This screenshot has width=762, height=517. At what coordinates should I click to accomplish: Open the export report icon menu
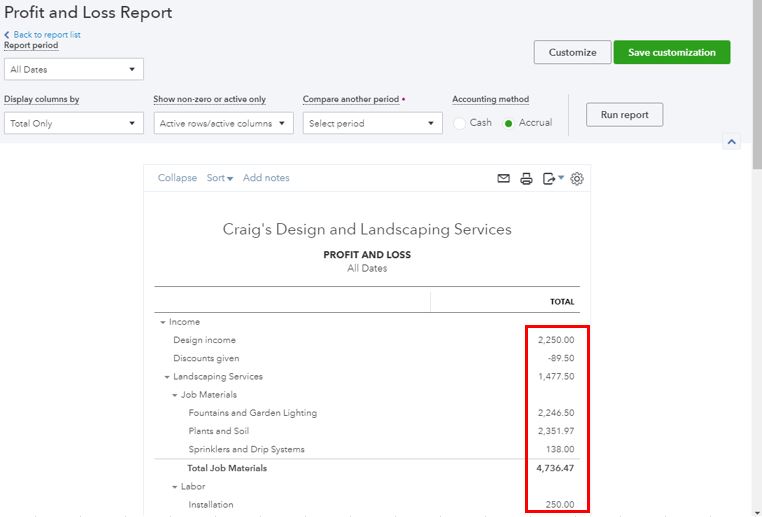(x=553, y=178)
